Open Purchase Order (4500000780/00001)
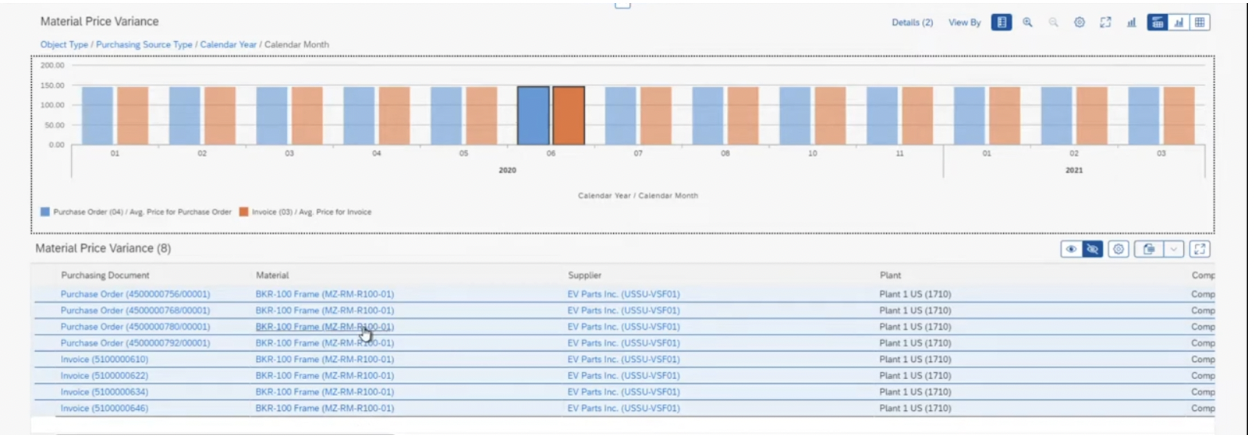This screenshot has height=436, width=1254. coord(135,326)
